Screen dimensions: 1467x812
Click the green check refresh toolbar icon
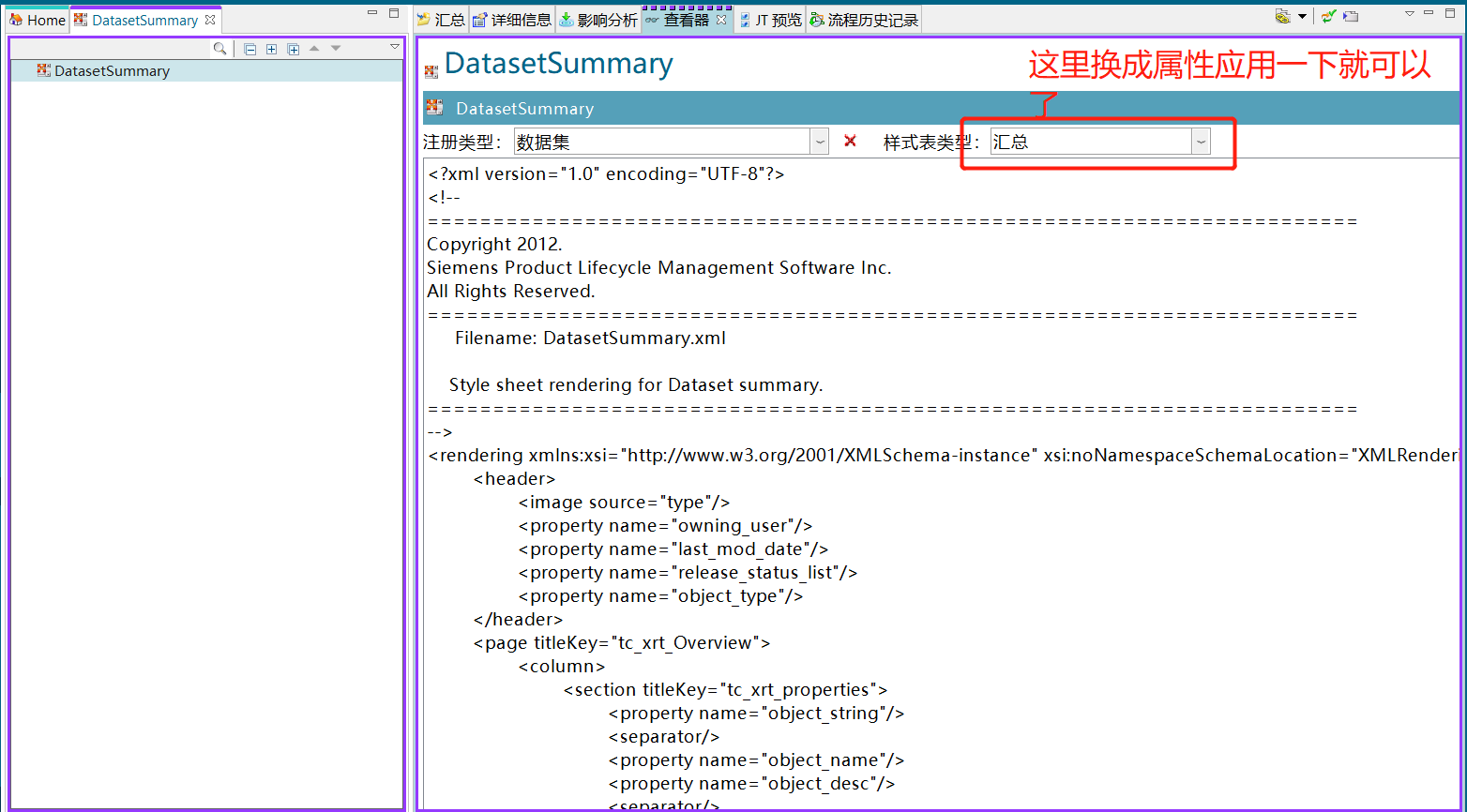1329,16
